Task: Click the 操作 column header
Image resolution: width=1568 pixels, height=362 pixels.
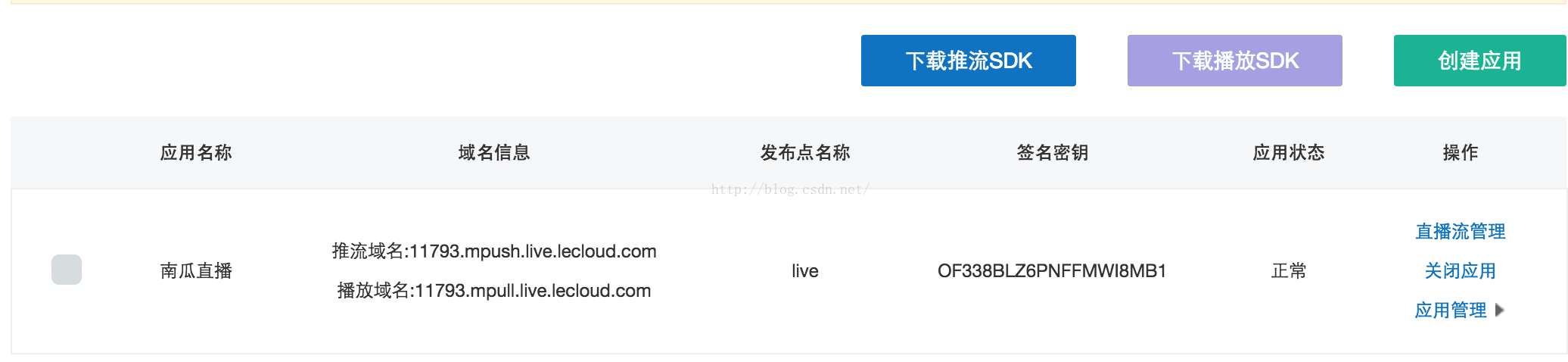Action: (x=1460, y=152)
